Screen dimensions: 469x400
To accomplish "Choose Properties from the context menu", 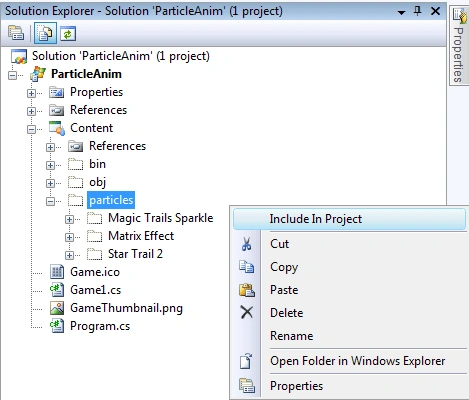I will 349,386.
